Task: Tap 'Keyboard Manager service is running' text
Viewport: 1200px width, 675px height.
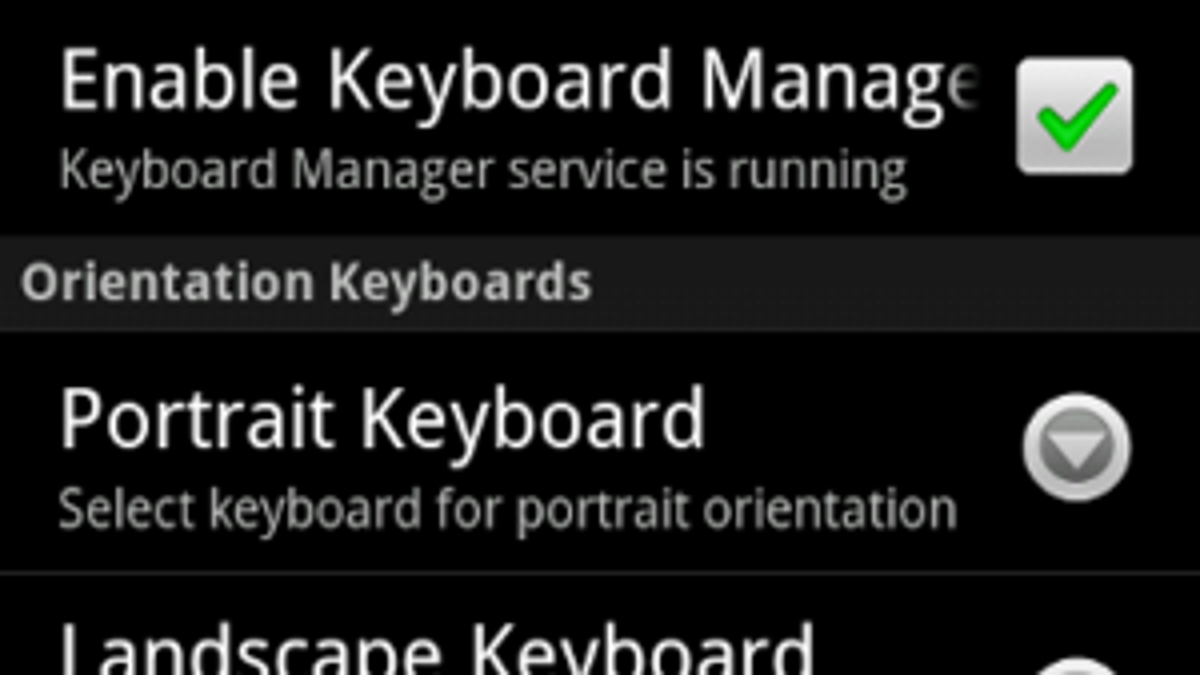Action: [x=483, y=170]
